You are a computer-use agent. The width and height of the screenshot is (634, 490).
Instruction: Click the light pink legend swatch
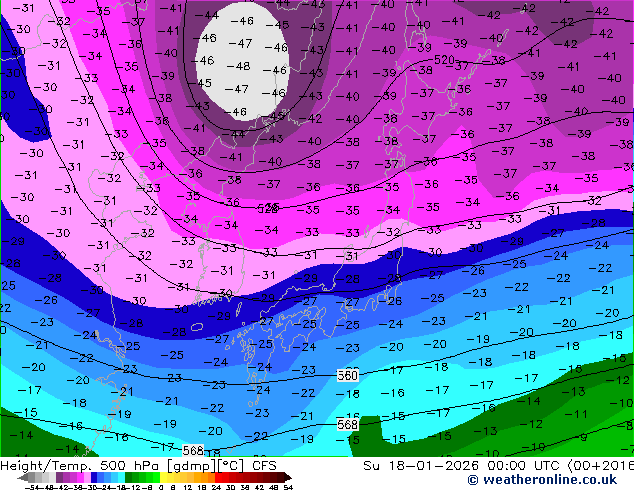tap(87, 478)
